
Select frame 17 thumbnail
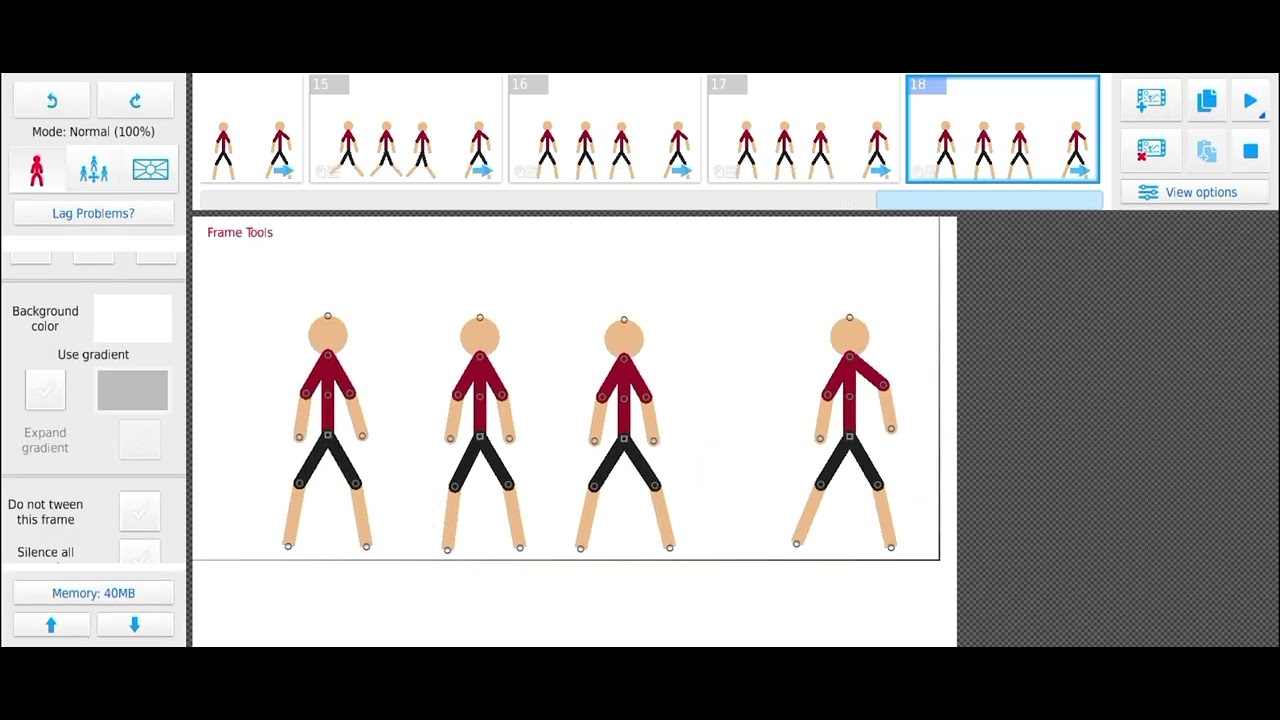tap(803, 129)
